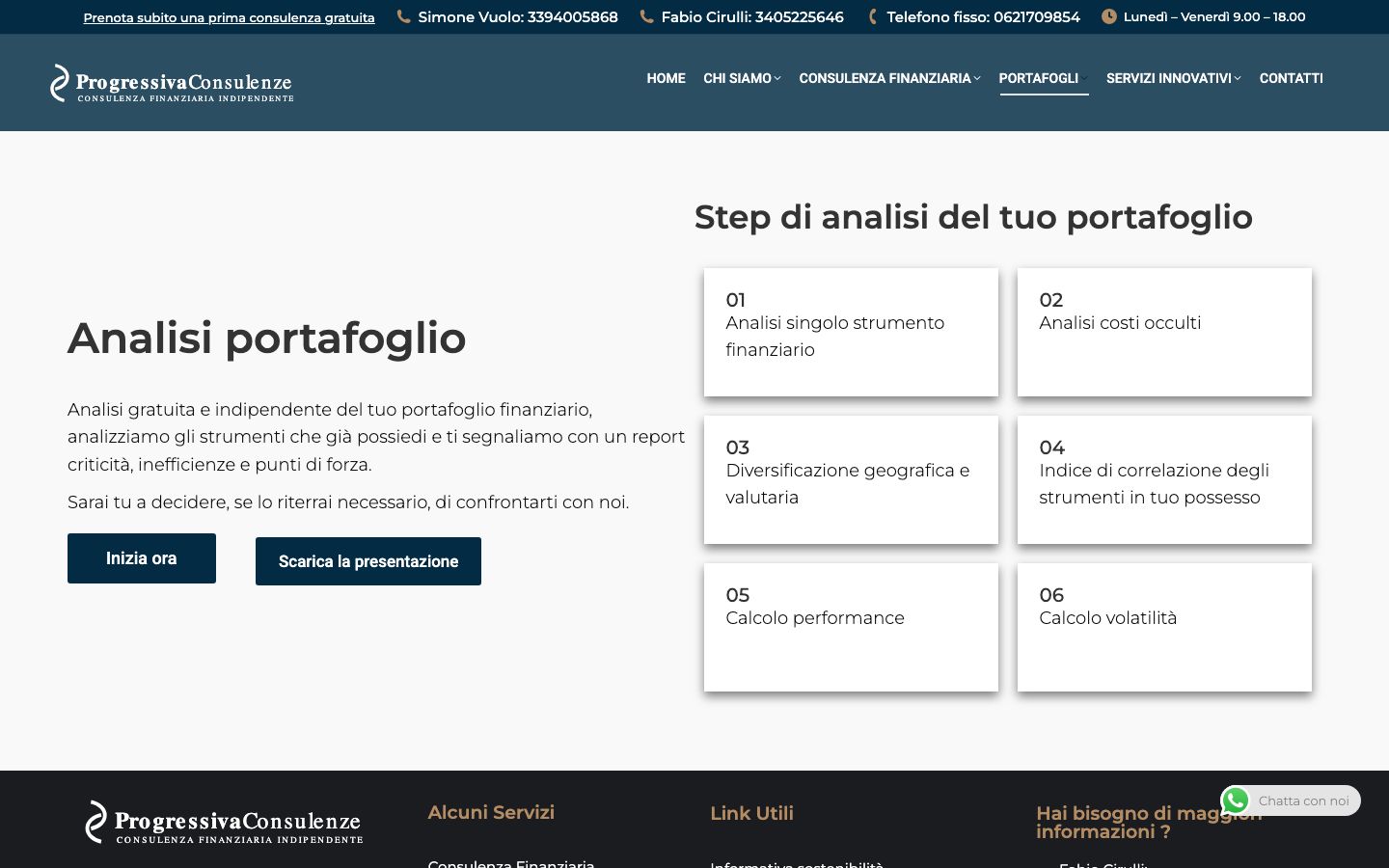Open the CONTATTI menu item

coord(1292,78)
